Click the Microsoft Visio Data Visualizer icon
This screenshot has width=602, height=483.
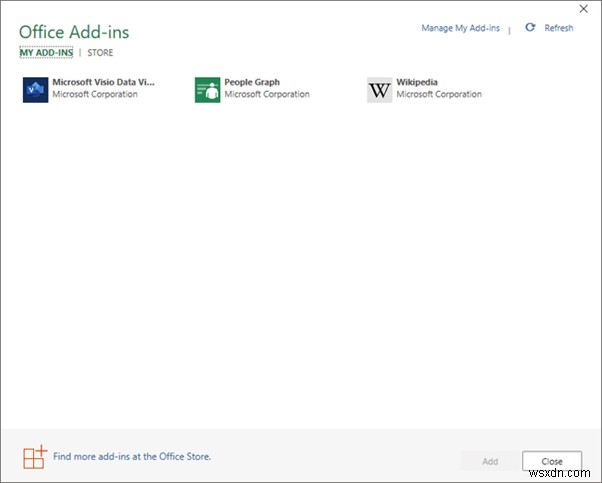coord(35,90)
